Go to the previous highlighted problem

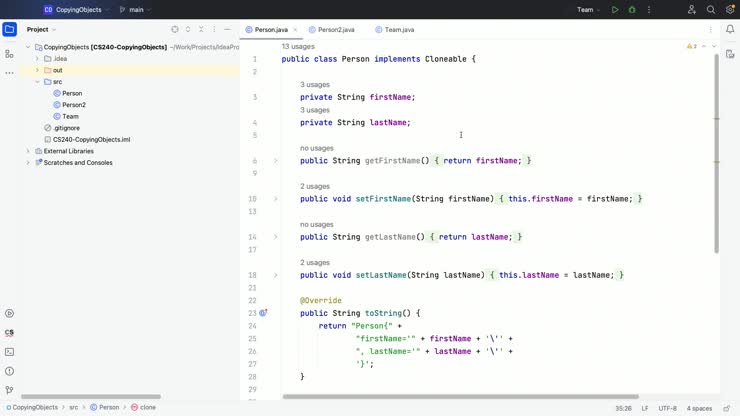tap(704, 46)
